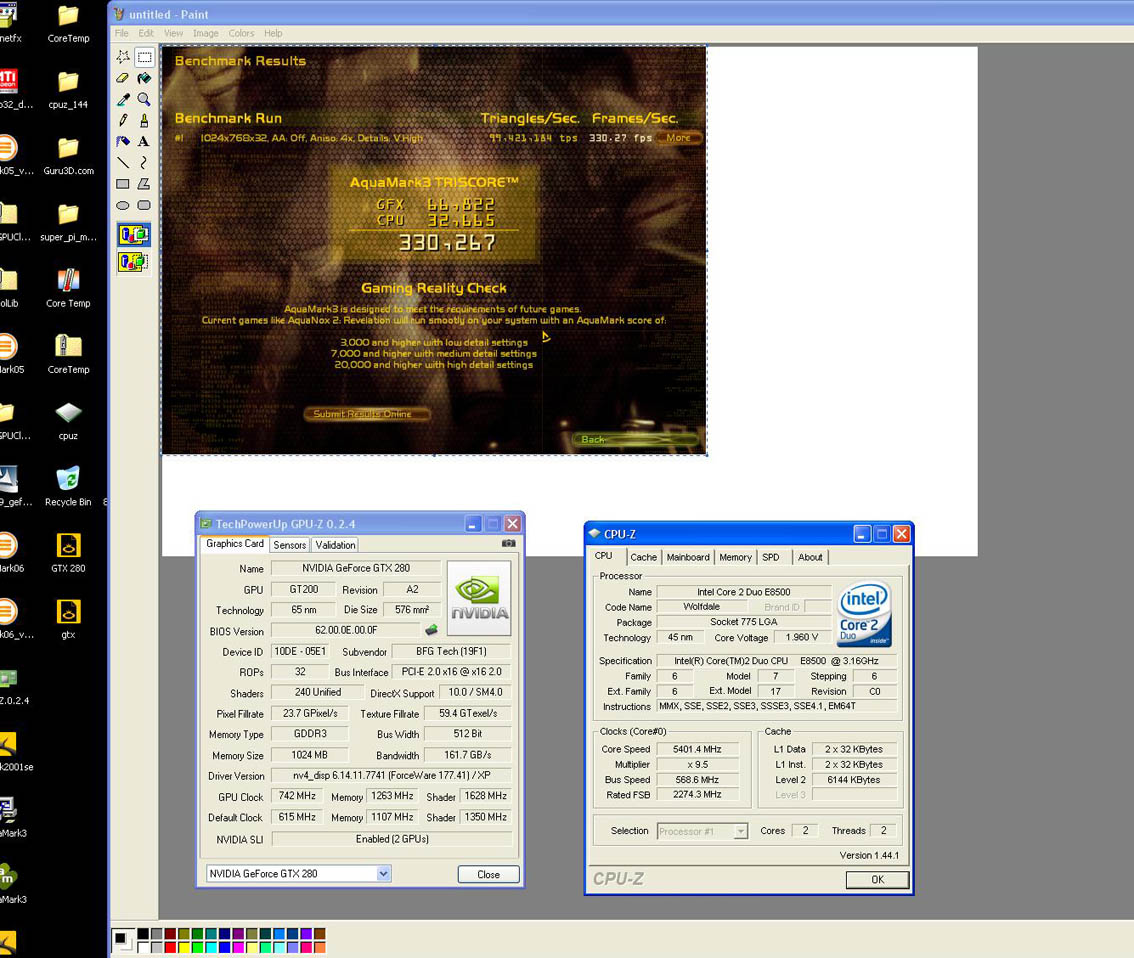The height and width of the screenshot is (958, 1134).
Task: Select the Polygon shape tool
Action: point(145,184)
